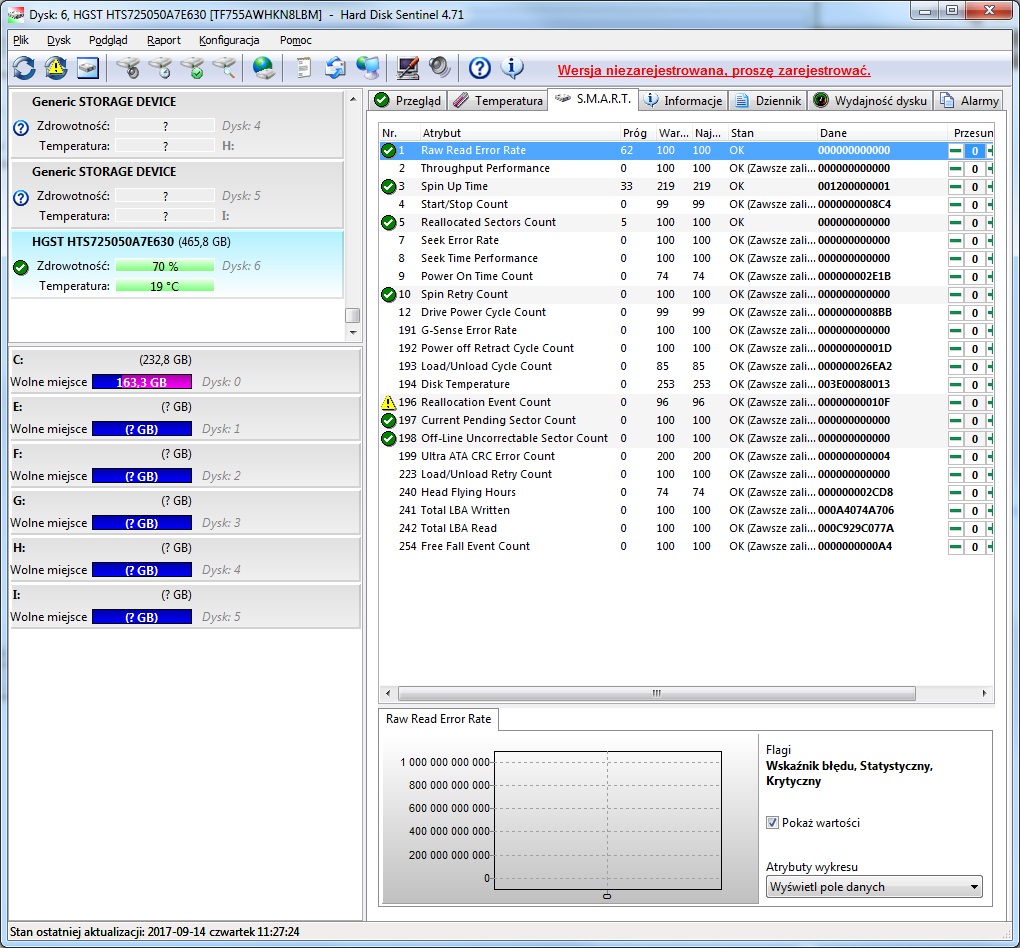Click the warning icon on Reallocation Event Count
1020x948 pixels.
[388, 402]
